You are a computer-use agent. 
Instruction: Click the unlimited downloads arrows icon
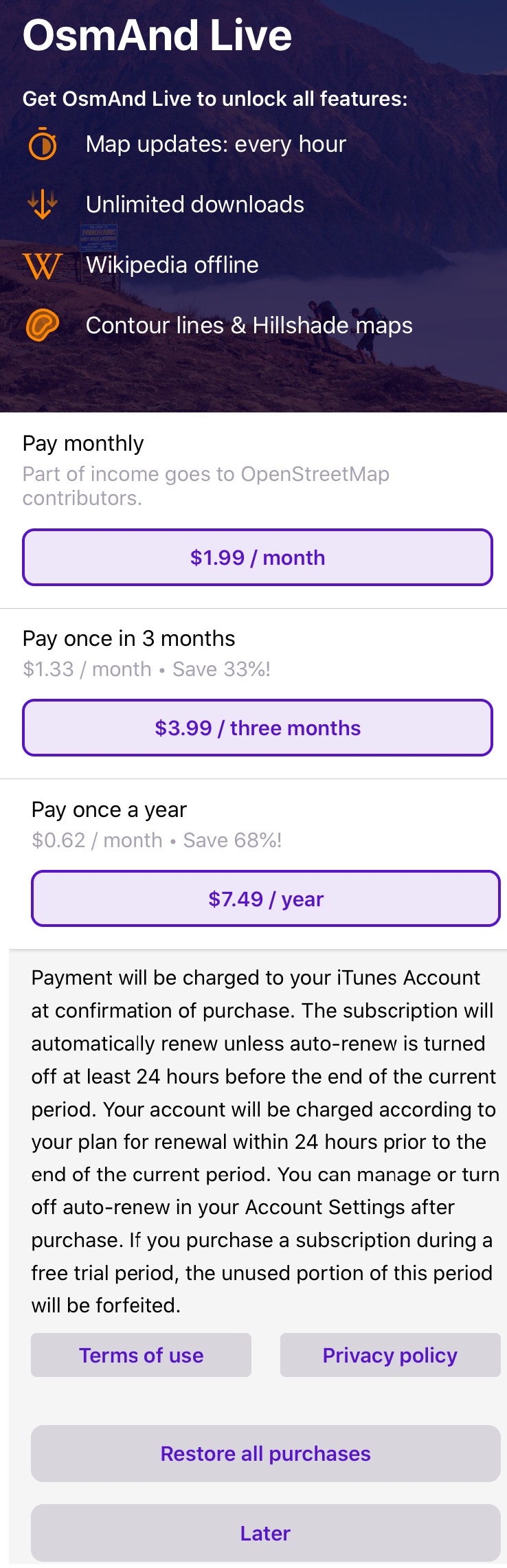(43, 204)
